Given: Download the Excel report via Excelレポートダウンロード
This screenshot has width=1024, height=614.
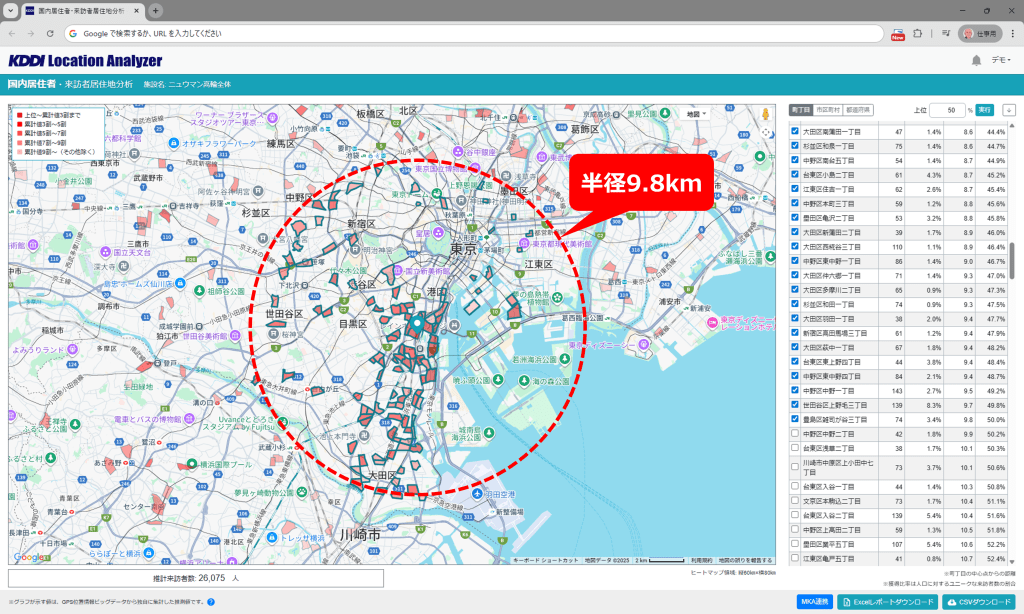Looking at the screenshot, I should (x=888, y=602).
